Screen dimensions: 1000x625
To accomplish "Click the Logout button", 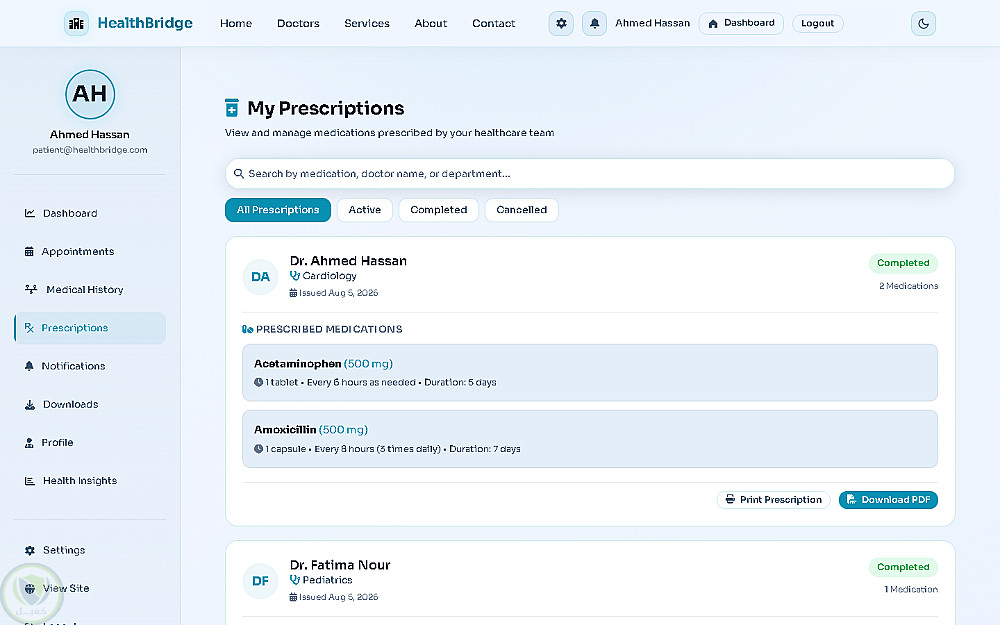I will coord(818,24).
